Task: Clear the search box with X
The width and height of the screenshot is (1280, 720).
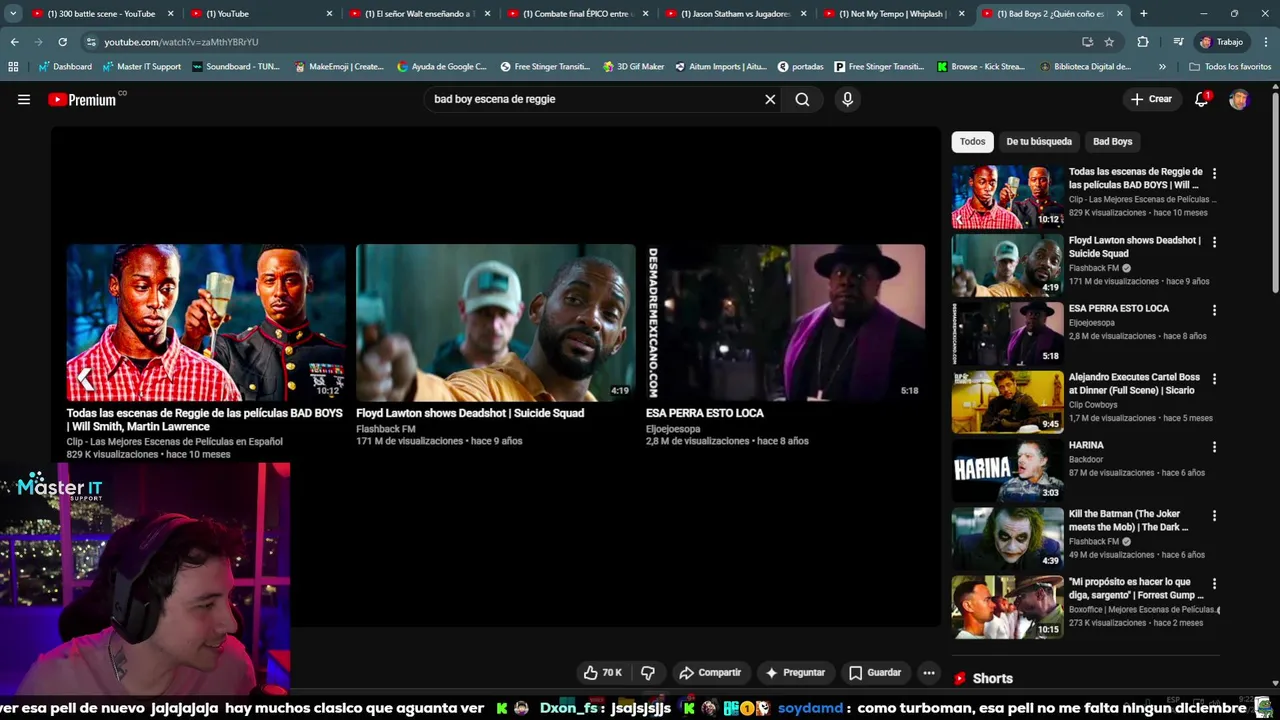Action: tap(770, 99)
